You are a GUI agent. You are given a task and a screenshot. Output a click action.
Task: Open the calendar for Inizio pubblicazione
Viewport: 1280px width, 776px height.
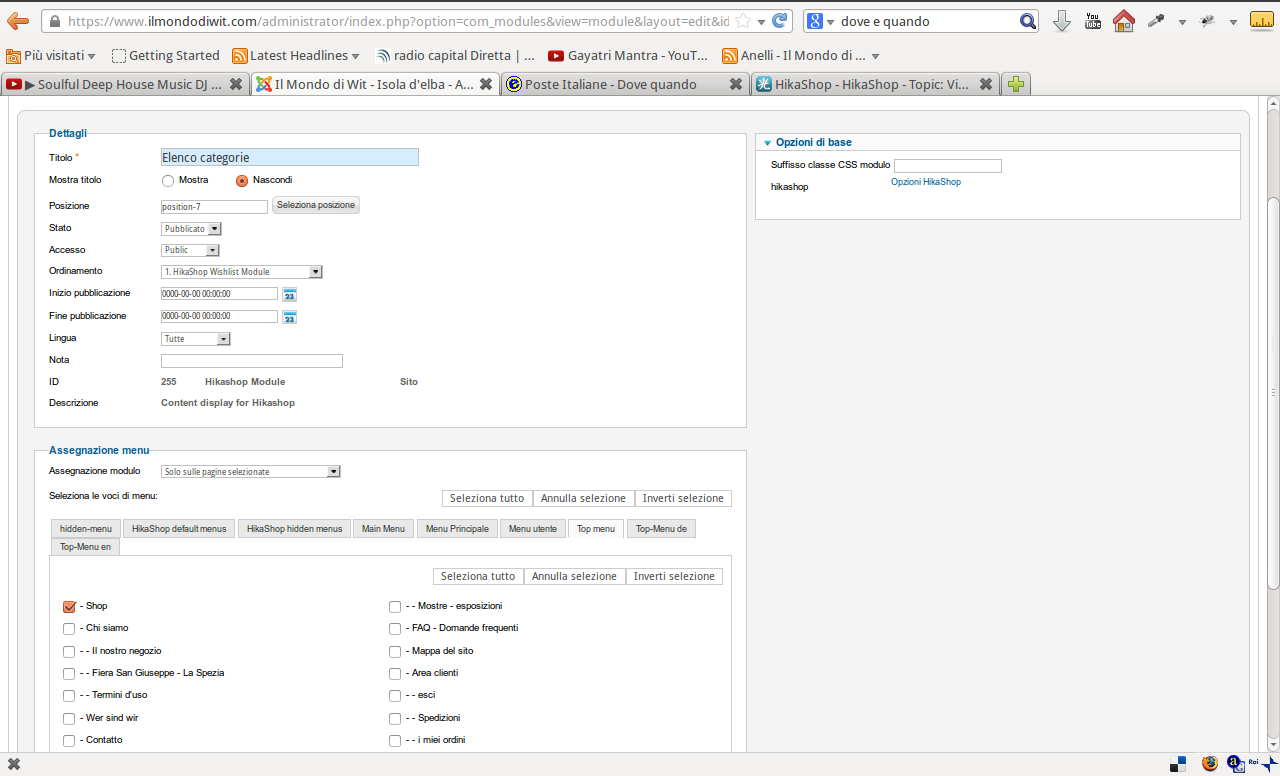click(290, 294)
